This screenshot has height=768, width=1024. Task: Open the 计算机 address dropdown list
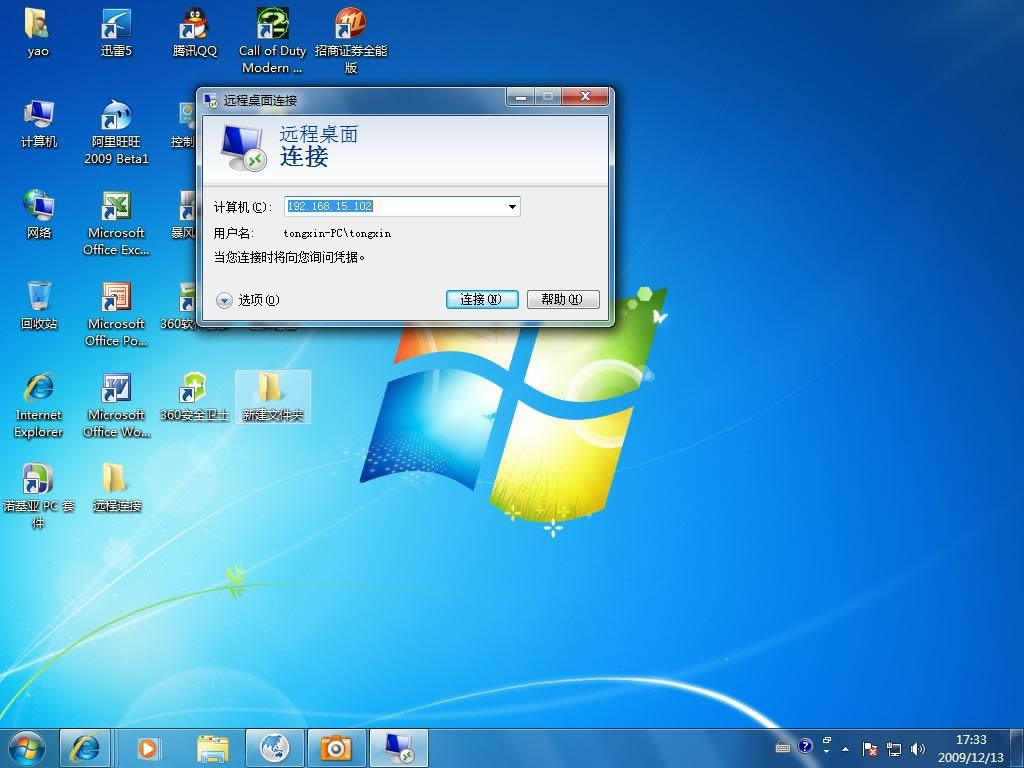[x=513, y=206]
